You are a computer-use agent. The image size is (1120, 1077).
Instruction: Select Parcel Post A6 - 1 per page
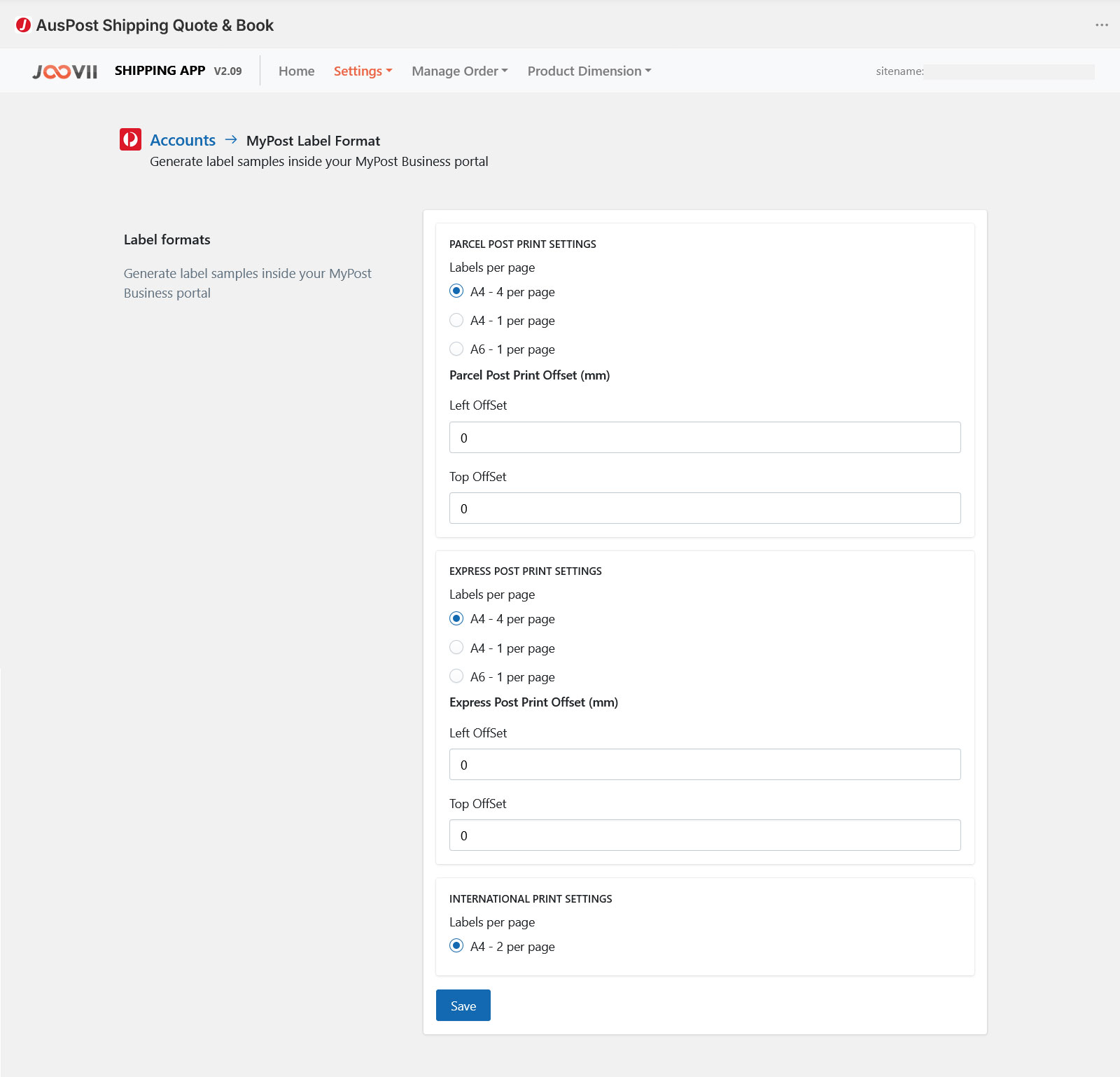click(456, 349)
